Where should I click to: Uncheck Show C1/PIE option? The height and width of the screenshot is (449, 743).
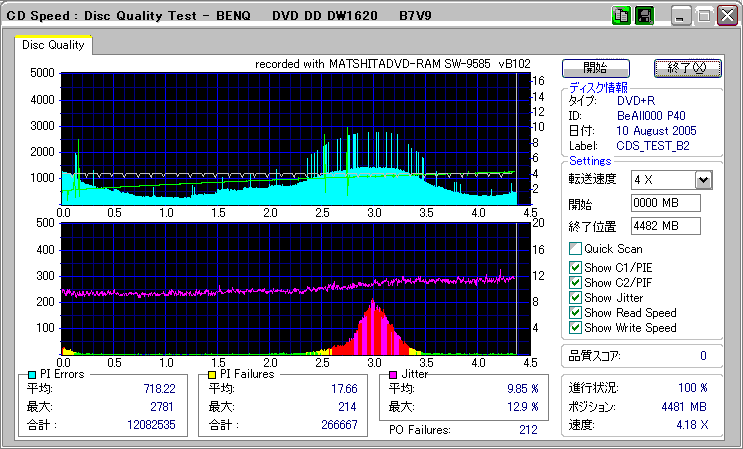[574, 267]
